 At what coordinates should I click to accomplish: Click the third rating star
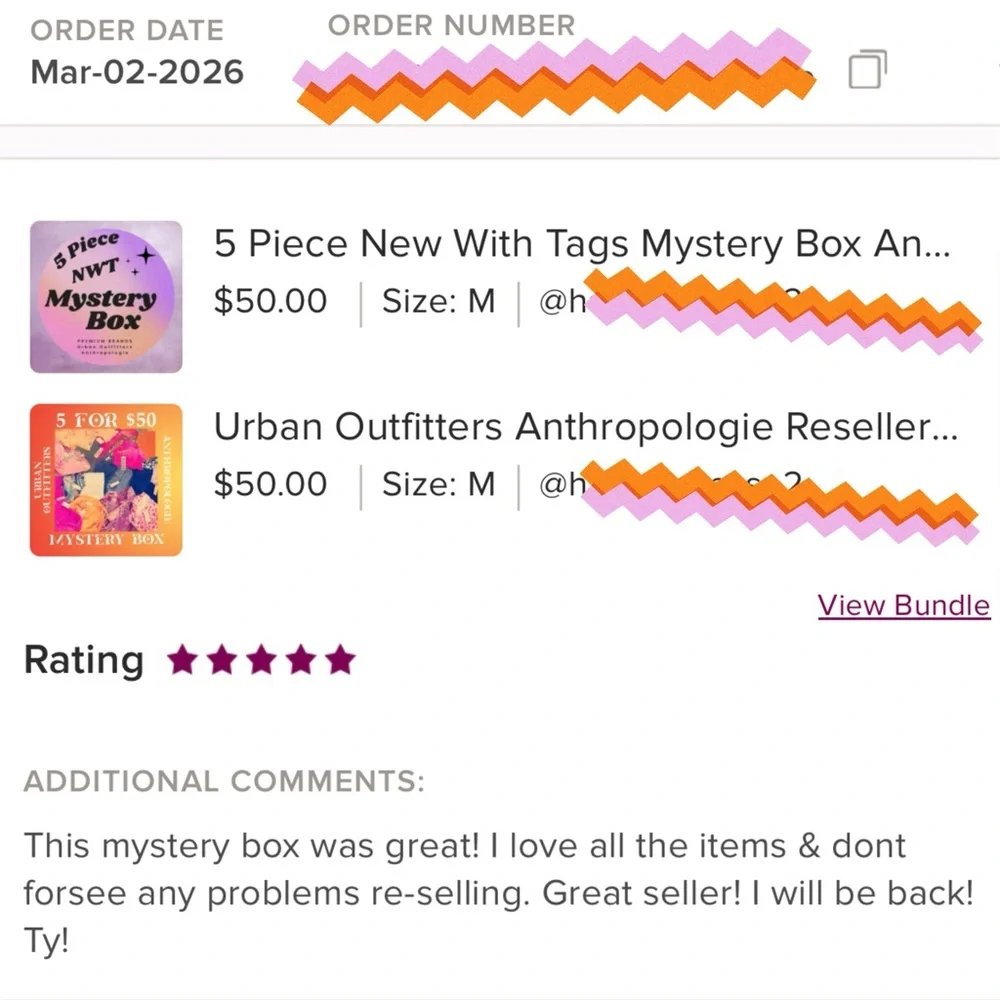point(262,660)
